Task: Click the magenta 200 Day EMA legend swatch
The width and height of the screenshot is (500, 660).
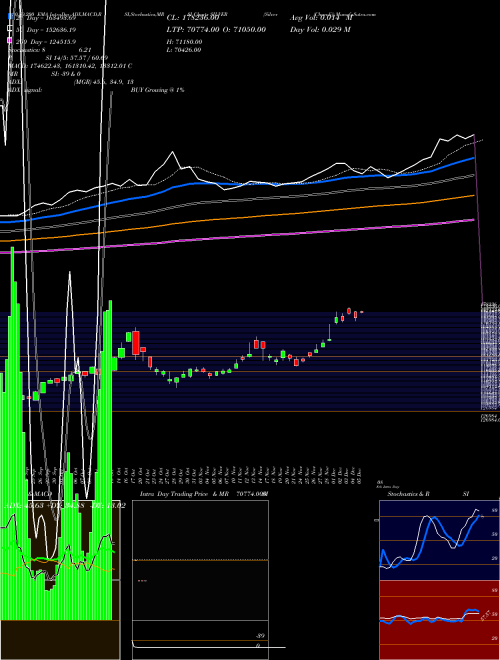Action: pyautogui.click(x=10, y=40)
